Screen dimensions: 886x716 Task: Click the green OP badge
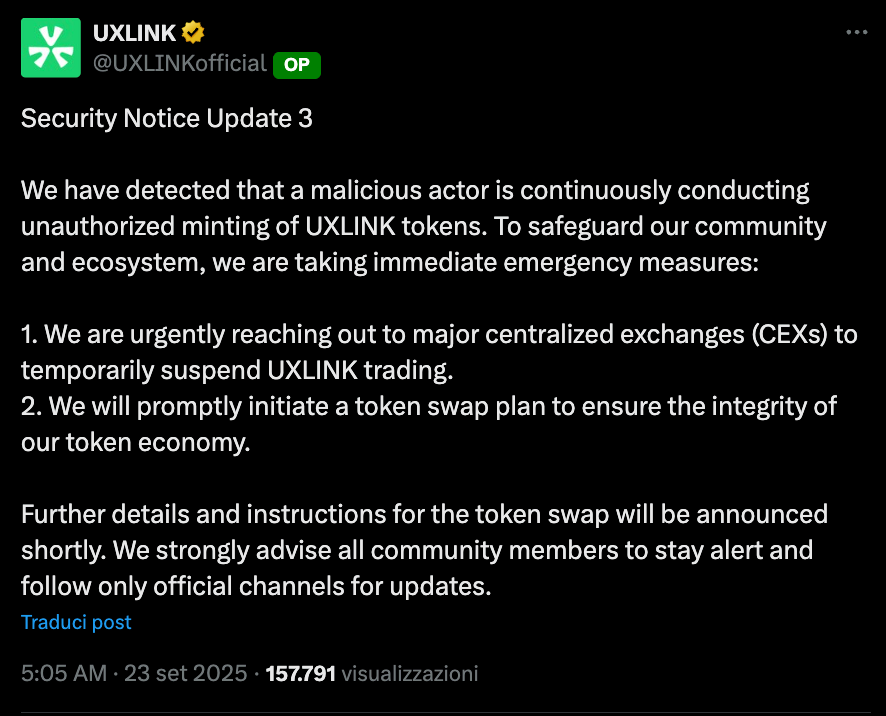296,65
